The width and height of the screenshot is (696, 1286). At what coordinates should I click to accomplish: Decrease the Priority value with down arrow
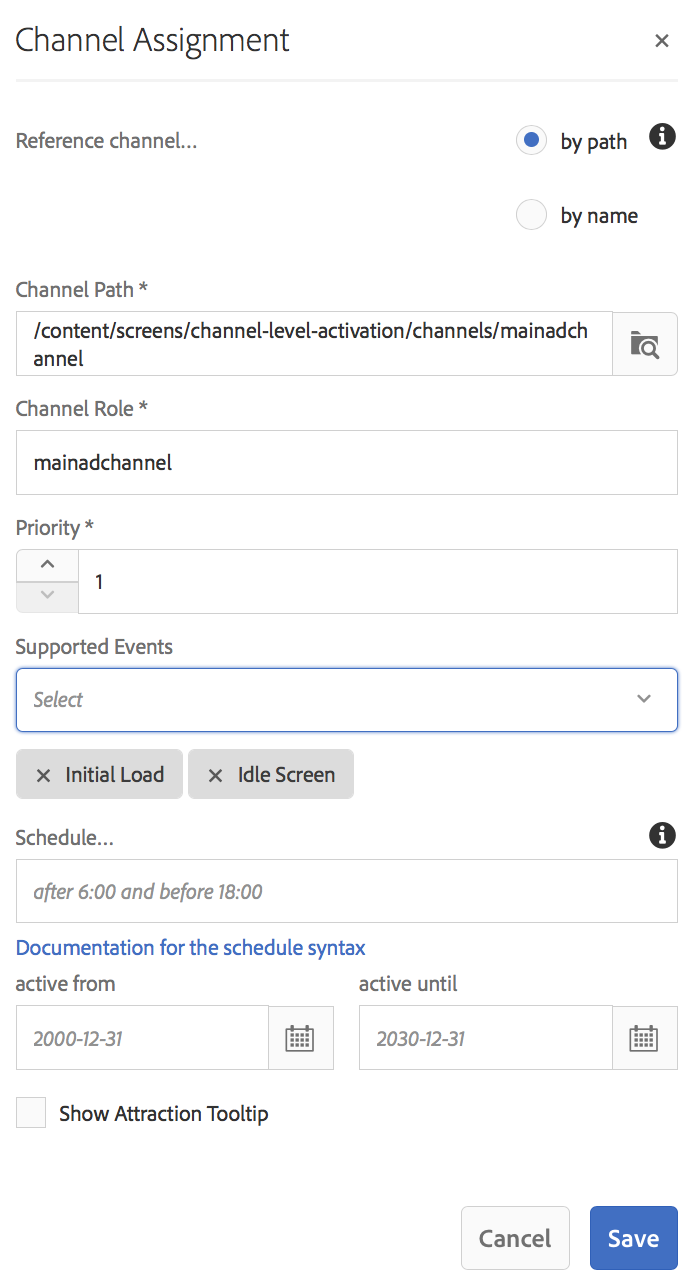(47, 596)
